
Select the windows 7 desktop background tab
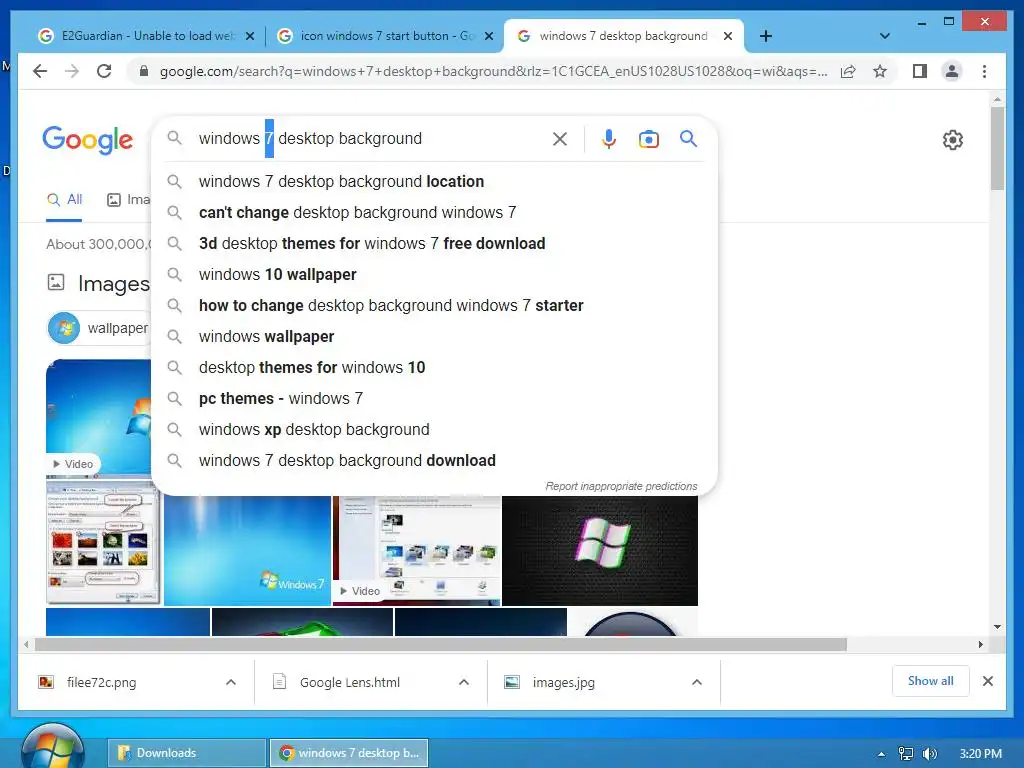624,36
